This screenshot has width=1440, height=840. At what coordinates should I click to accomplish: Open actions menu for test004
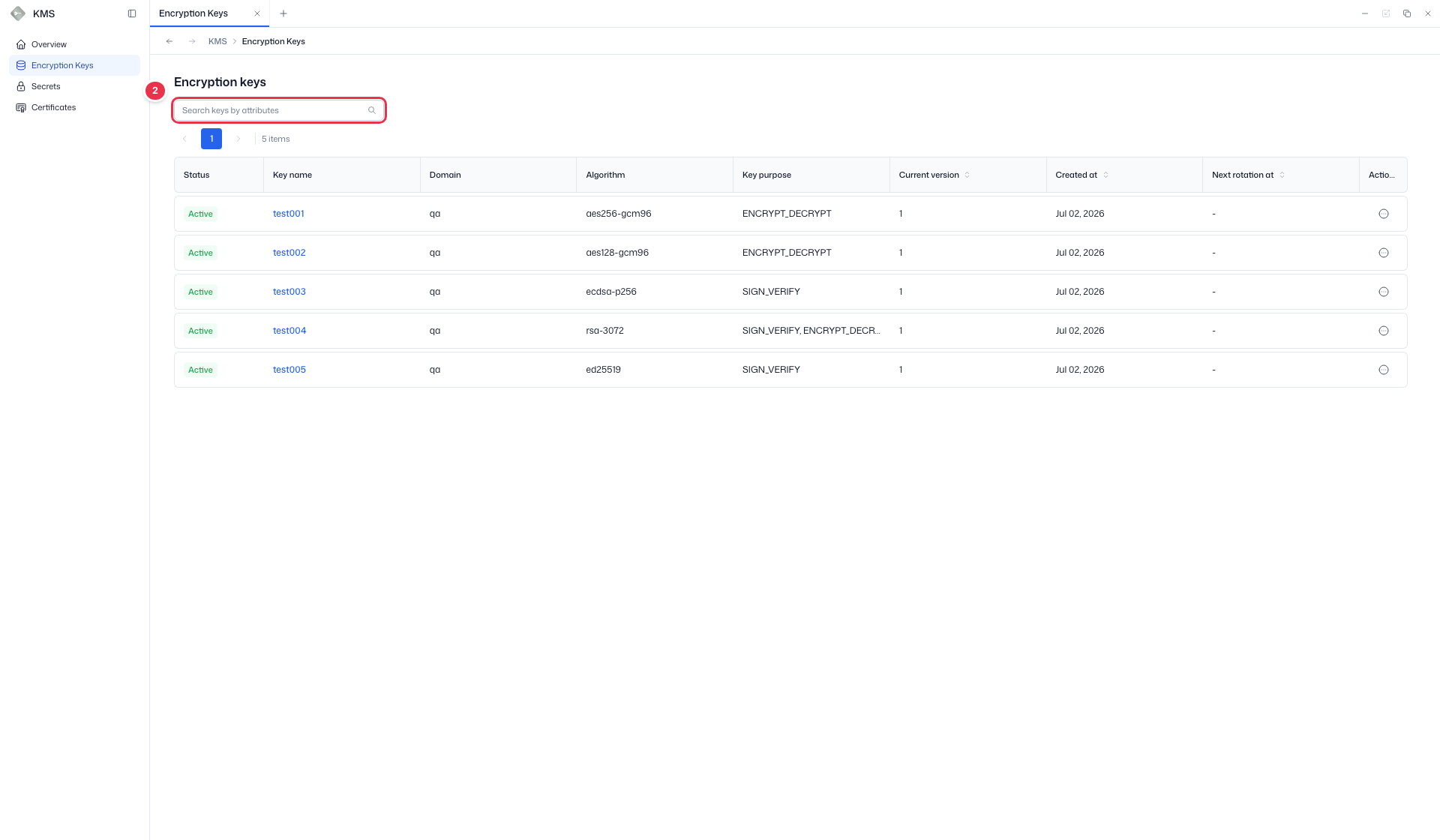pos(1384,331)
